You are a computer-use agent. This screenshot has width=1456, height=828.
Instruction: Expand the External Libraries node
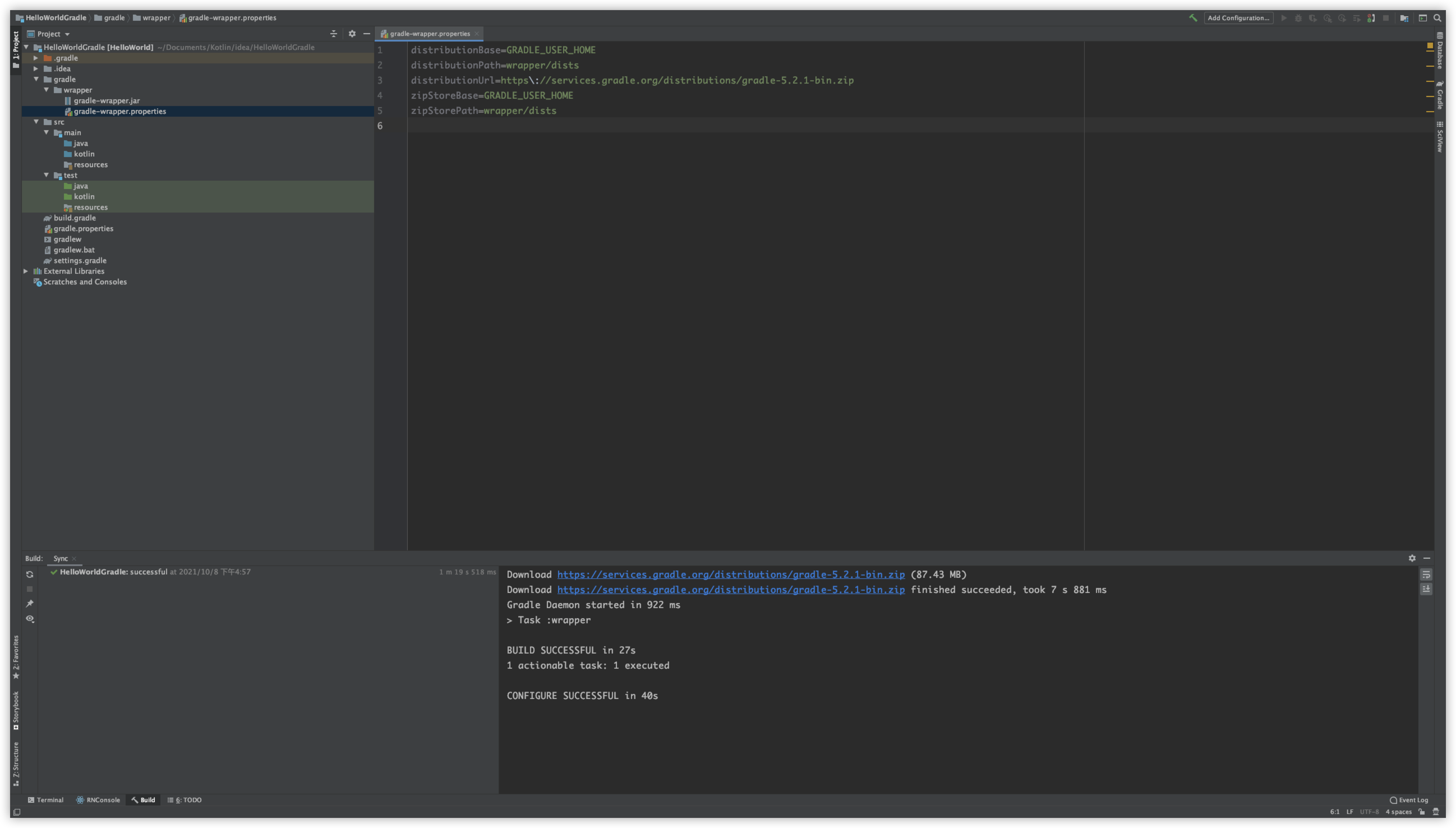[x=26, y=271]
